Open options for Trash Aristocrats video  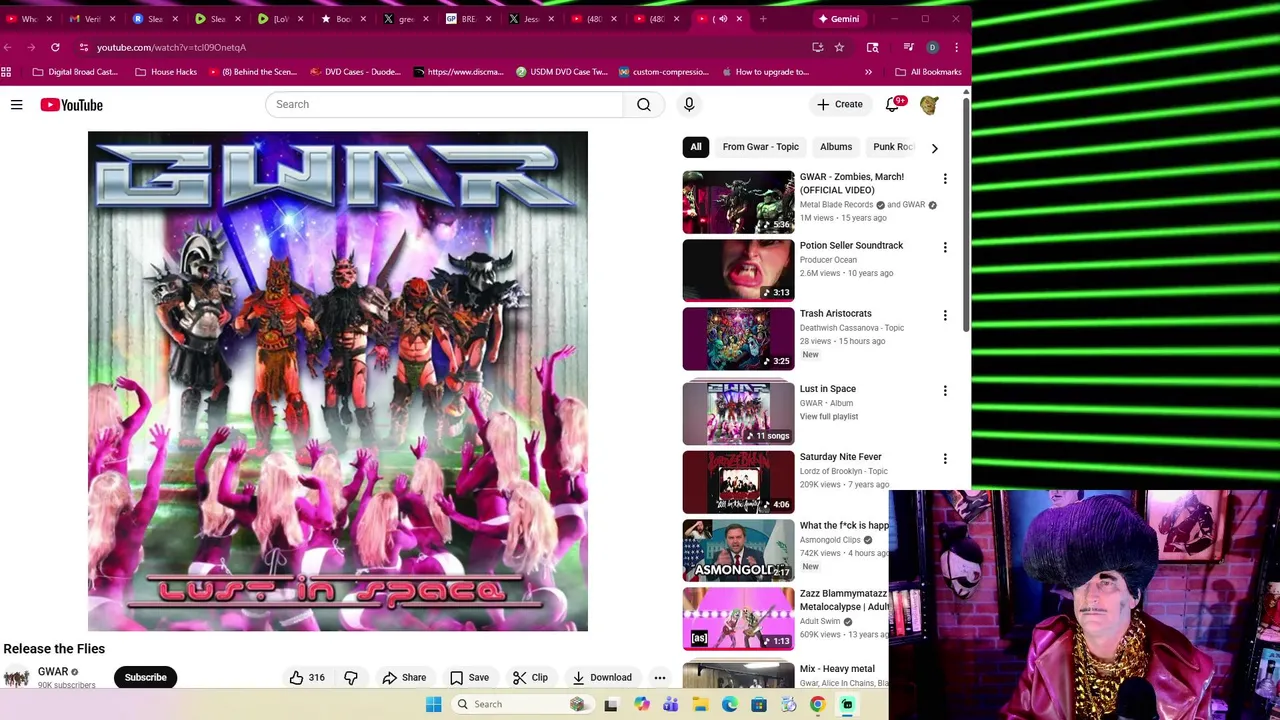point(945,315)
